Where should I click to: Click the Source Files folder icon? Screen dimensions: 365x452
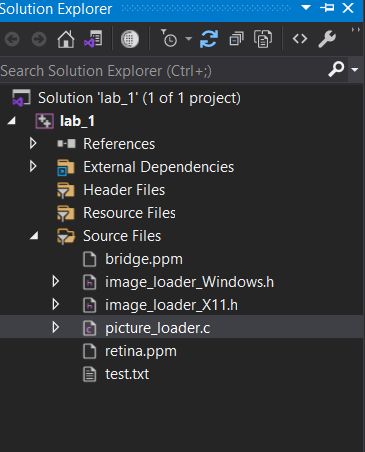66,236
